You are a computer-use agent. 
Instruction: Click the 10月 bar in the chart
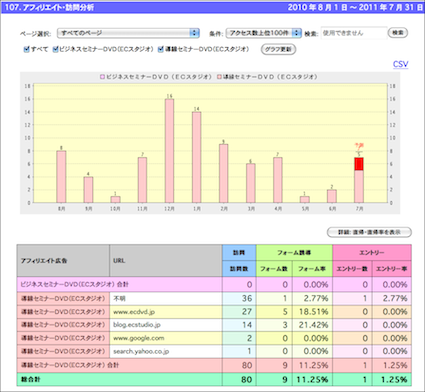(115, 199)
